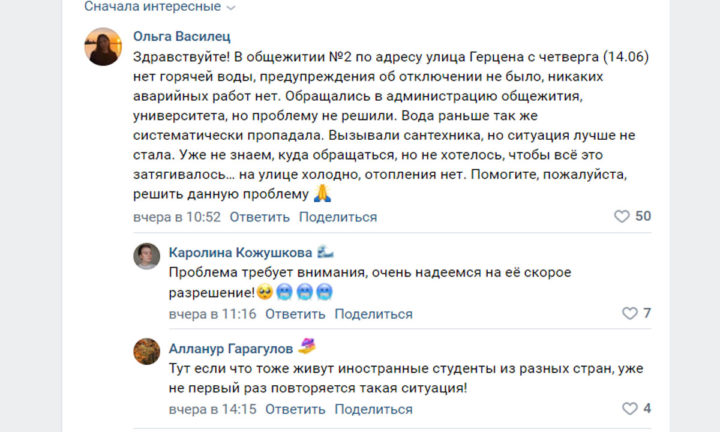The width and height of the screenshot is (720, 432).
Task: Click Ответить under Алланур's reply
Action: (x=295, y=409)
